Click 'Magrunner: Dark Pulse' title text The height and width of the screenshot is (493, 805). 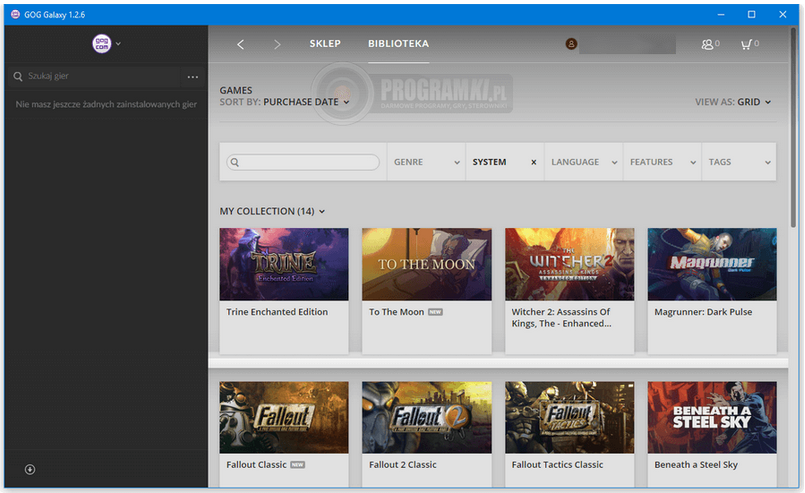coord(703,312)
